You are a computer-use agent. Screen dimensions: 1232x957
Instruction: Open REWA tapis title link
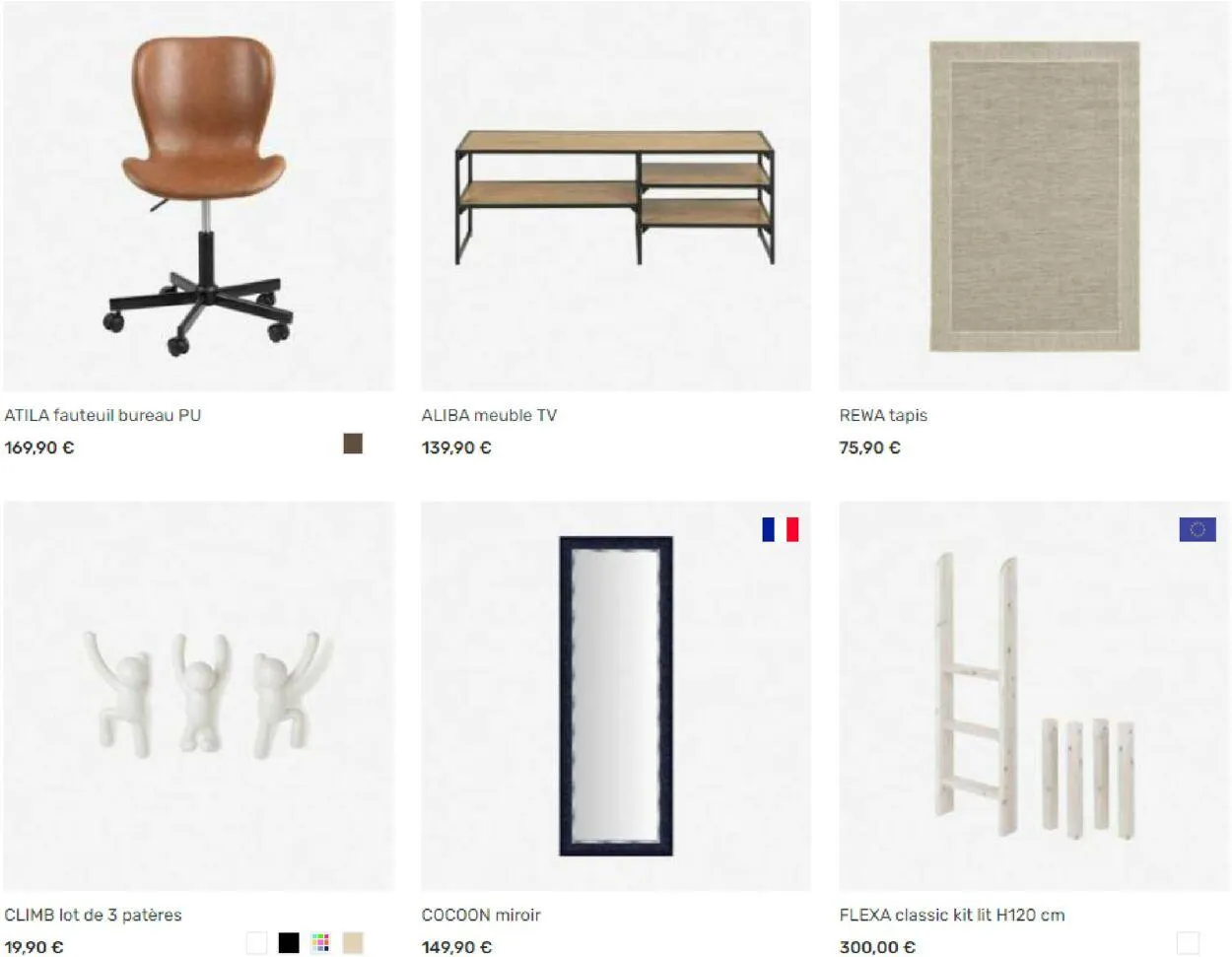(883, 415)
